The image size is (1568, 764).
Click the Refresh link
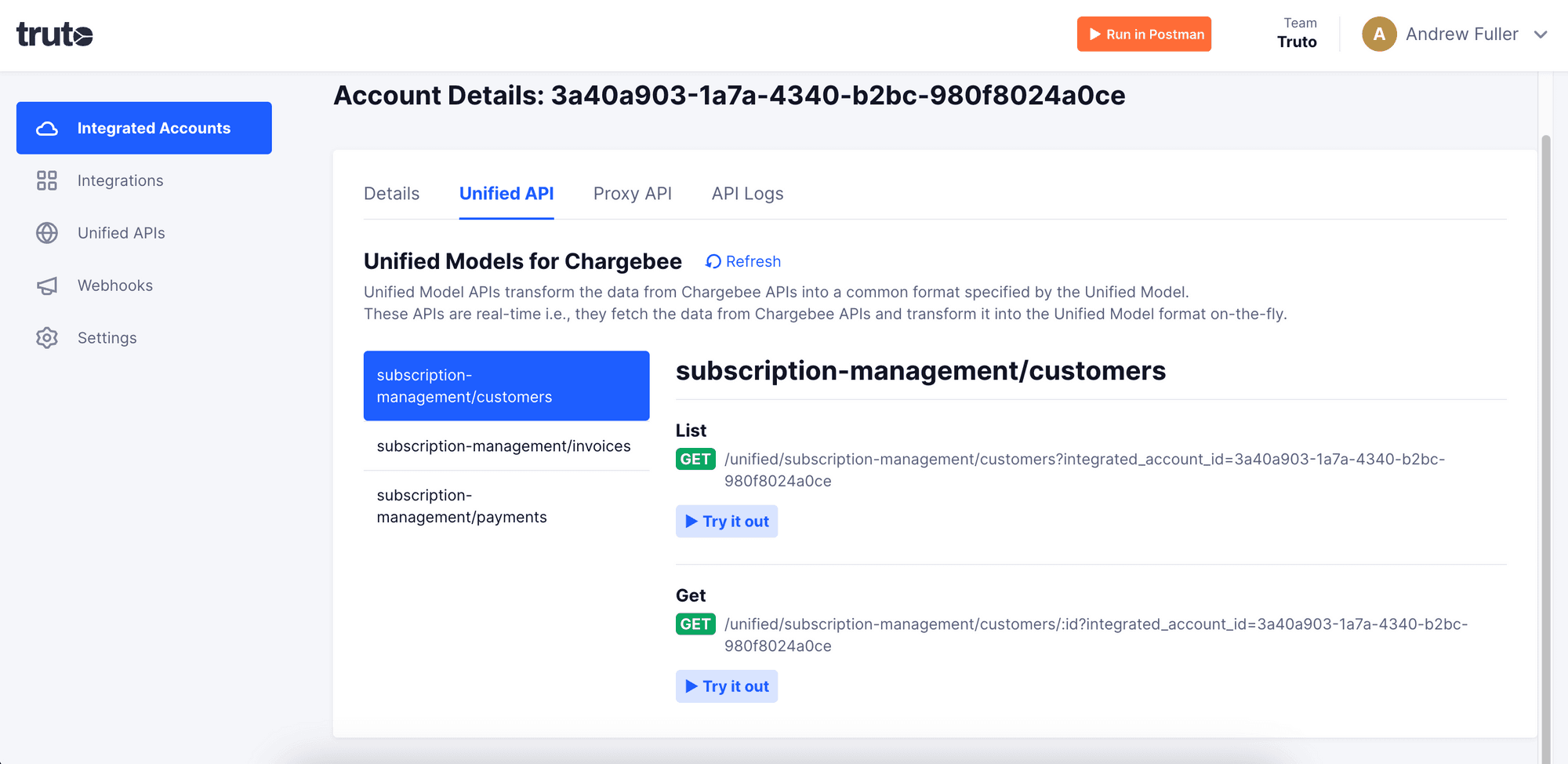(753, 261)
